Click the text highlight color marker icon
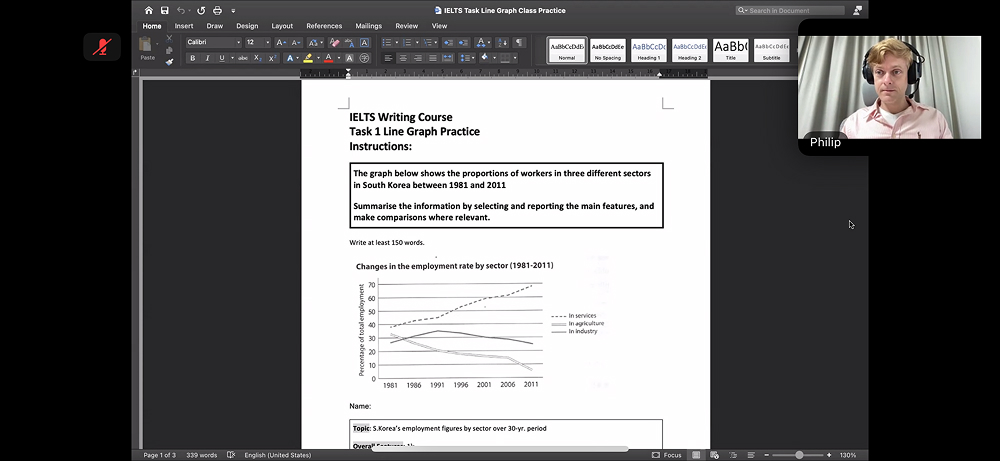Screen dimensions: 1000x461 point(307,58)
